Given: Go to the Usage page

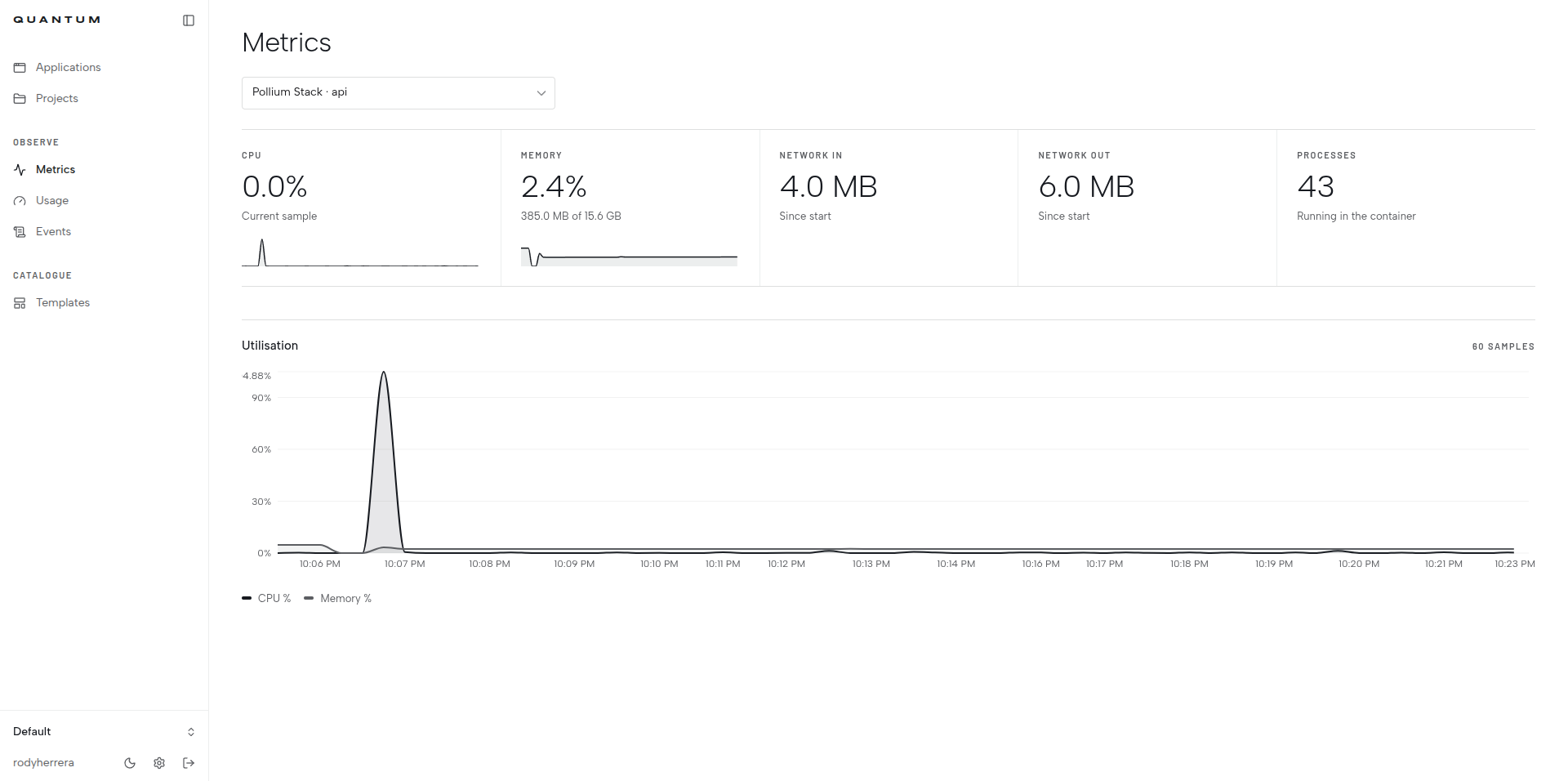Looking at the screenshot, I should pyautogui.click(x=51, y=201).
